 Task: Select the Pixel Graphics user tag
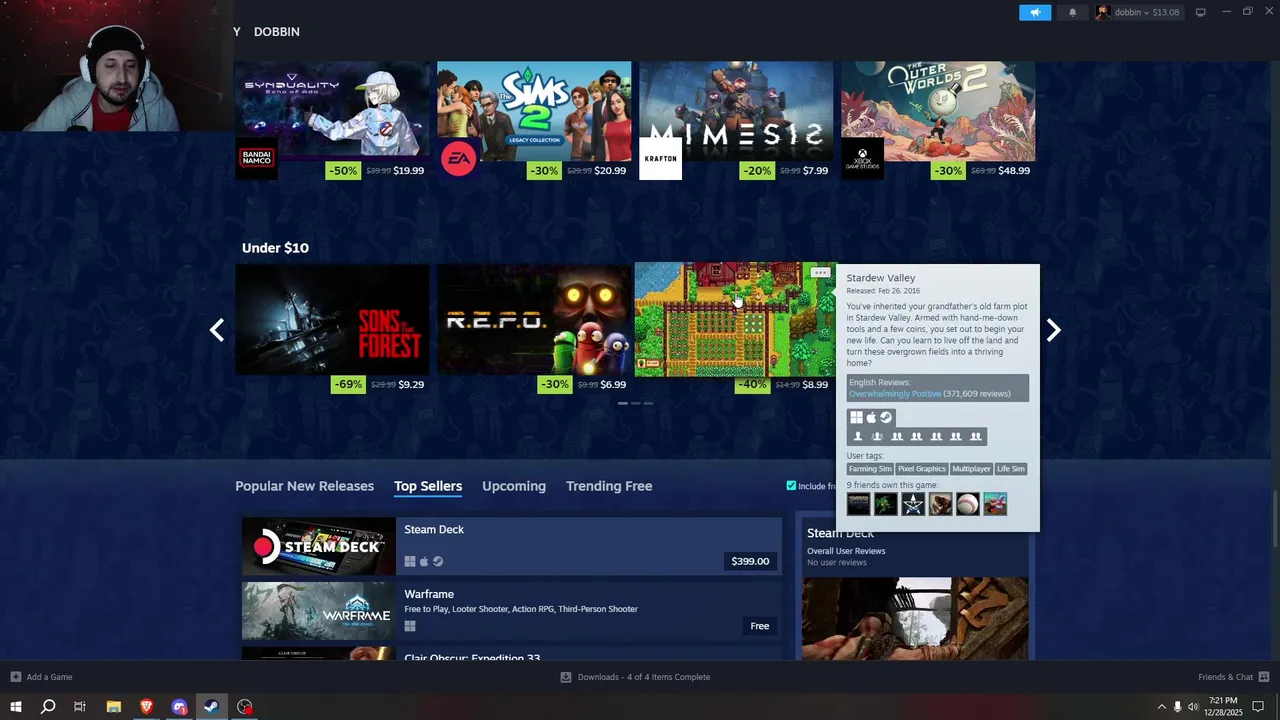[x=921, y=469]
